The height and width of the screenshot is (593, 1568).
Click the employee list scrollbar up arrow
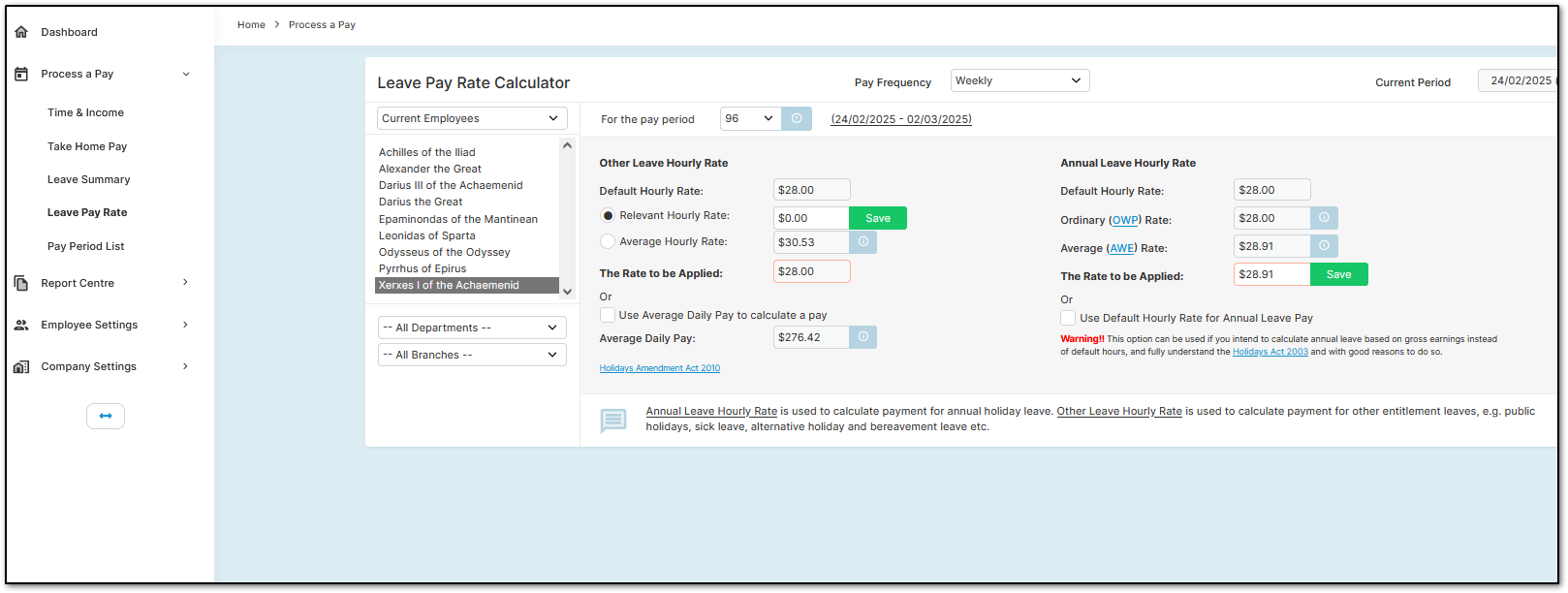pos(567,145)
